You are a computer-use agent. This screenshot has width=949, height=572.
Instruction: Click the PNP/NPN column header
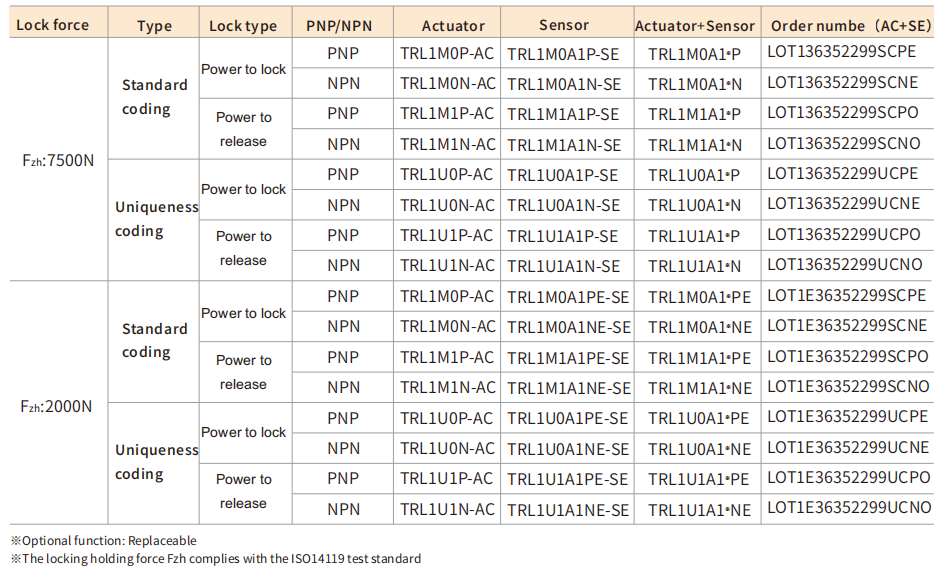(342, 25)
